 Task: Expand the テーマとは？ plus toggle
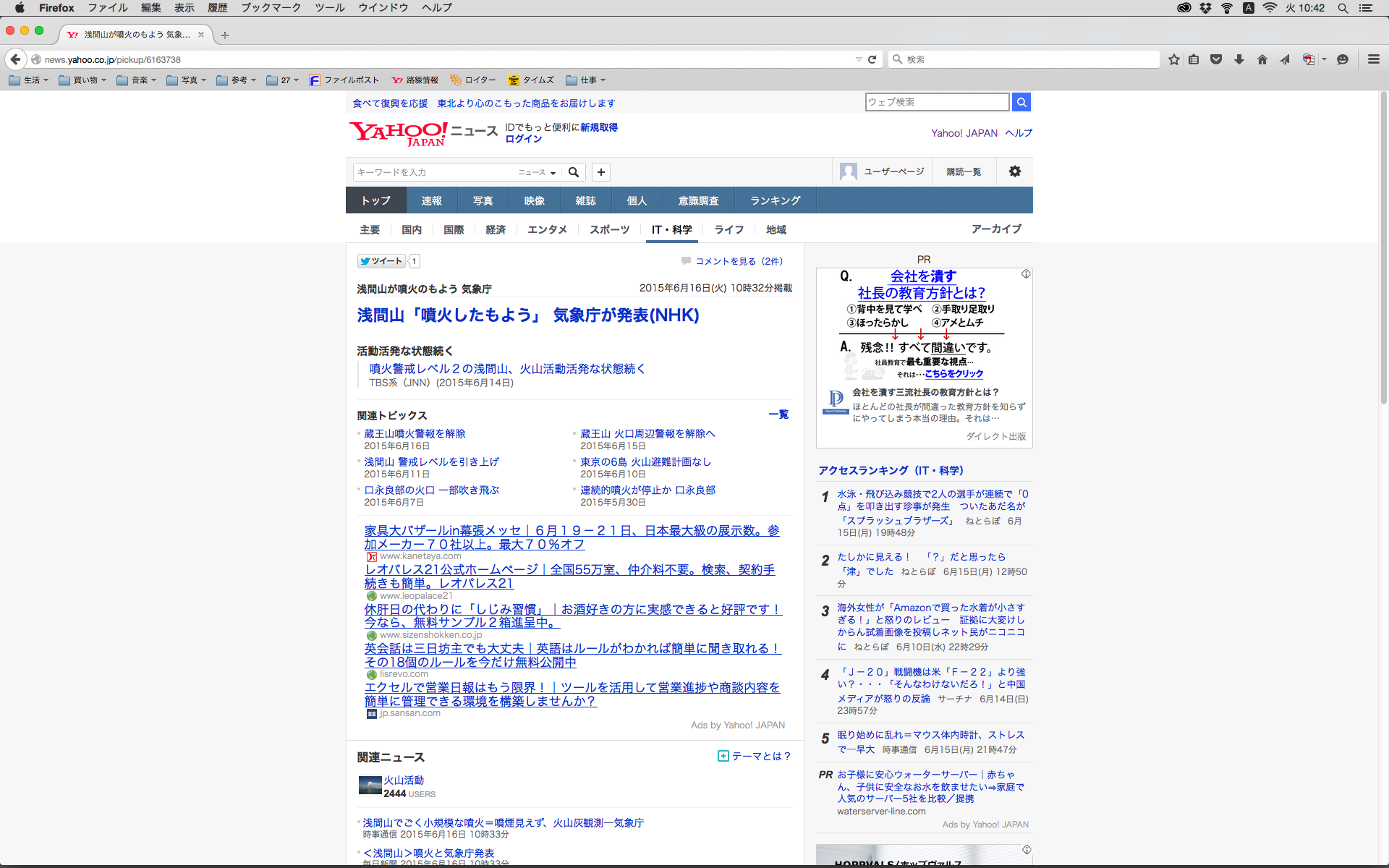(723, 756)
